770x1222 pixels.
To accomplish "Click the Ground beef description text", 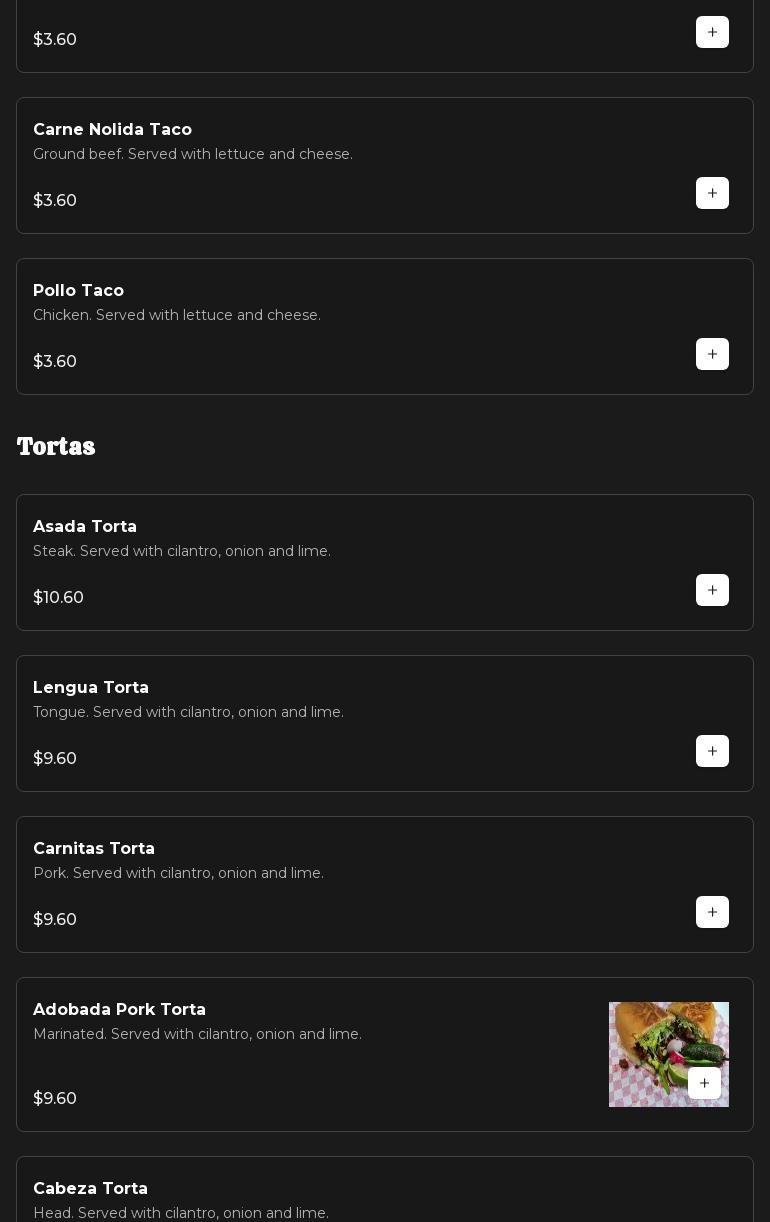I will (193, 154).
